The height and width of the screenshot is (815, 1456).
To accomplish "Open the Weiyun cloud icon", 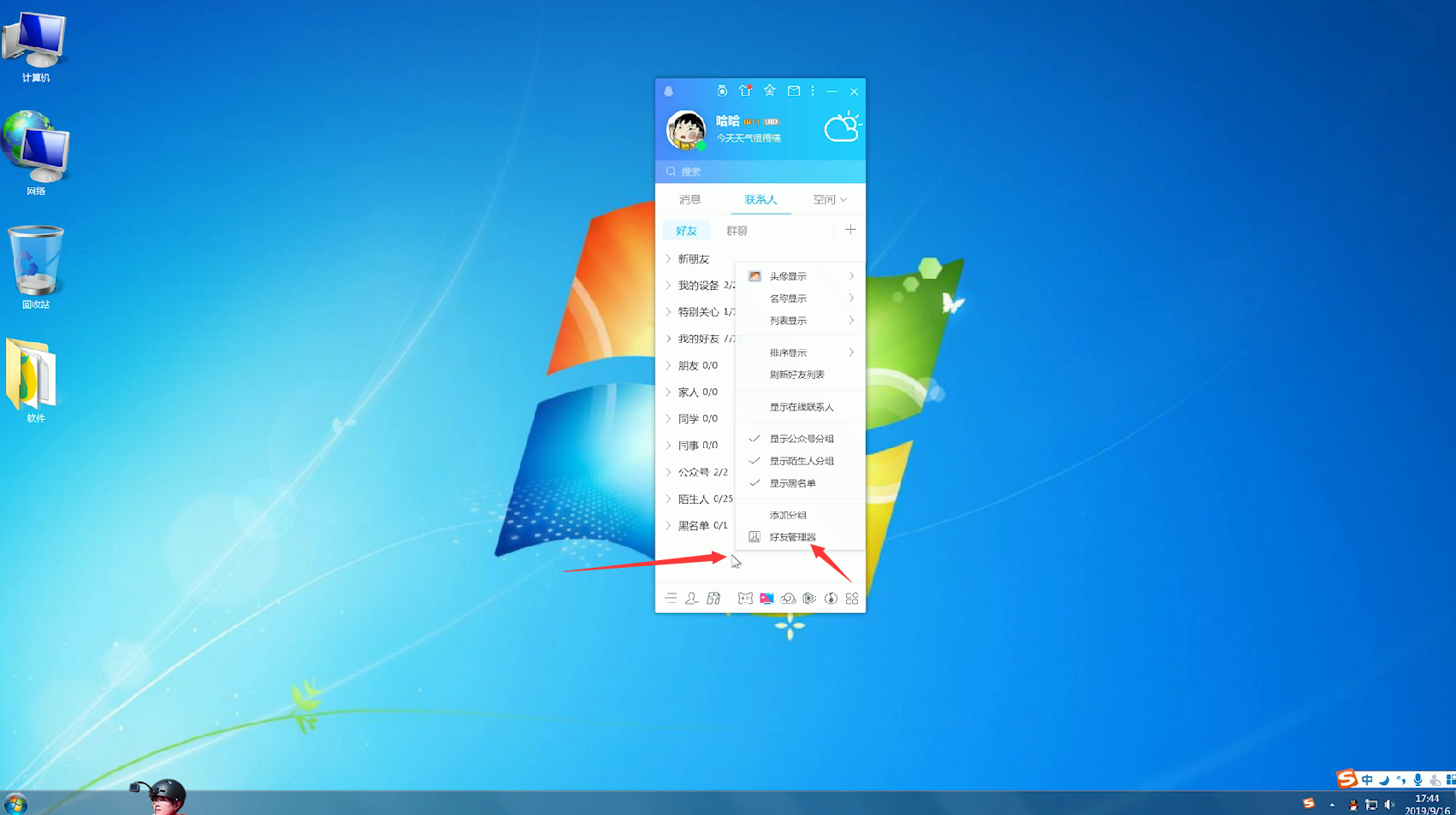I will (x=788, y=599).
